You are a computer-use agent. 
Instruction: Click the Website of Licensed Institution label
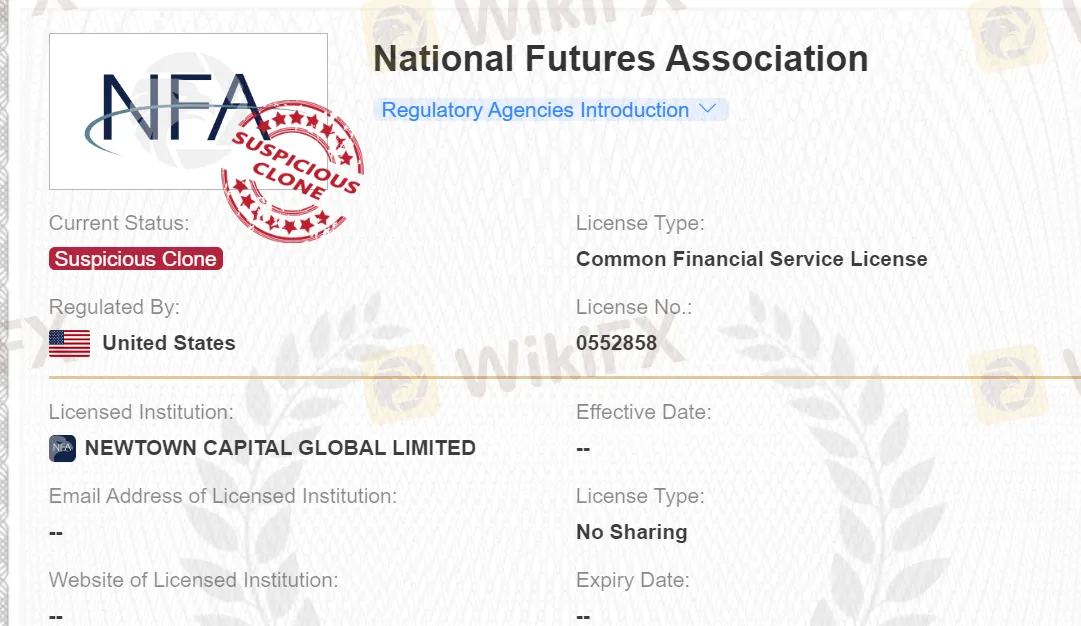point(193,580)
